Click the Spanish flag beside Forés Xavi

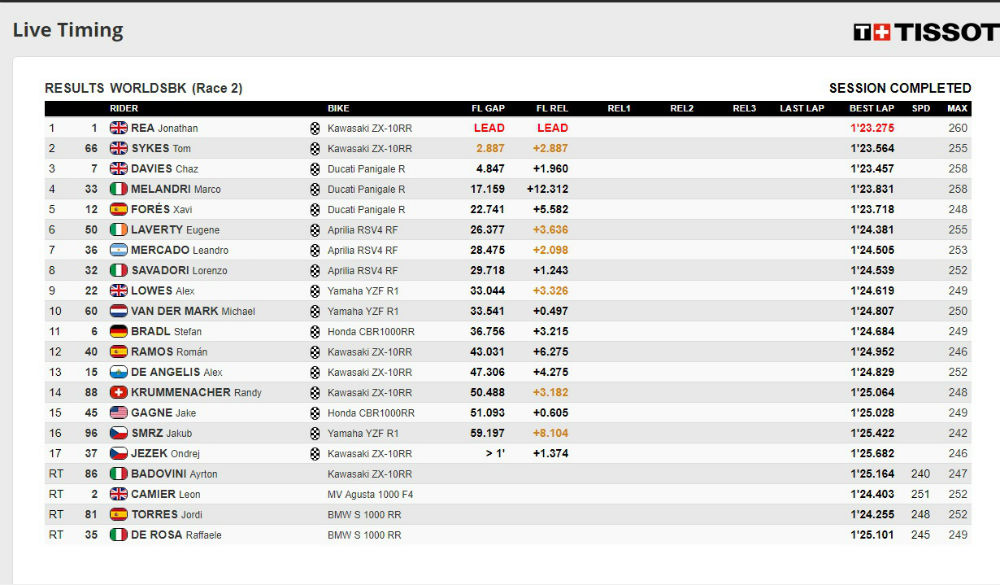pyautogui.click(x=119, y=210)
